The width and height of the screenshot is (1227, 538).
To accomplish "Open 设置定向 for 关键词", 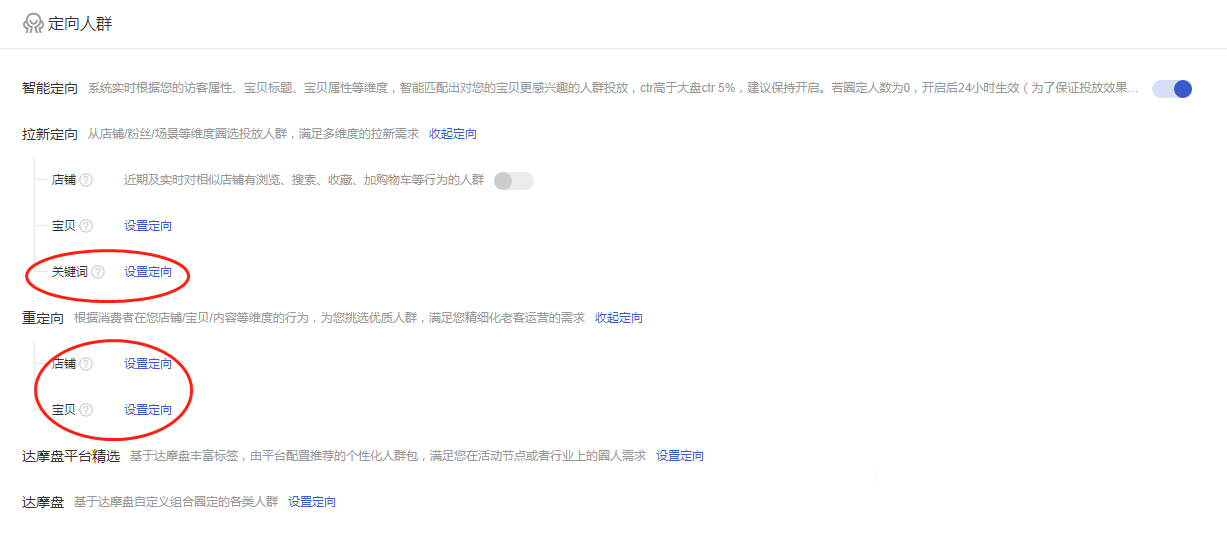I will 148,272.
